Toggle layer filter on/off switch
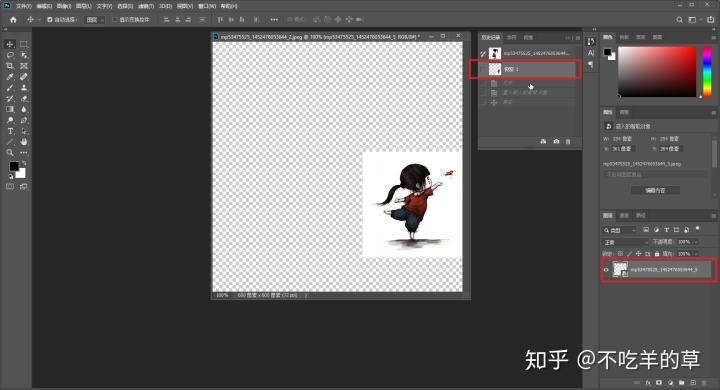 pyautogui.click(x=698, y=229)
